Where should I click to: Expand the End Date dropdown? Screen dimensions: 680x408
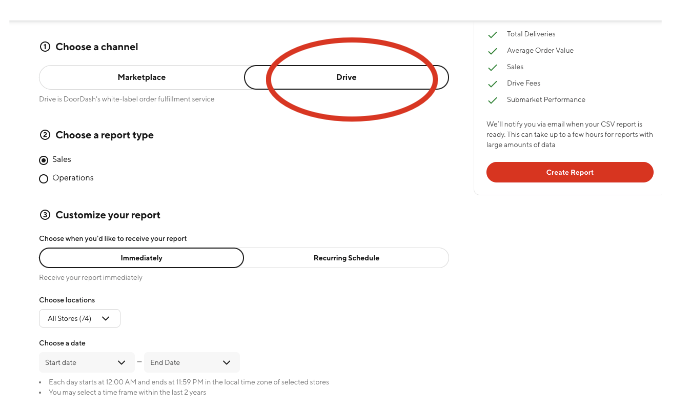click(194, 363)
